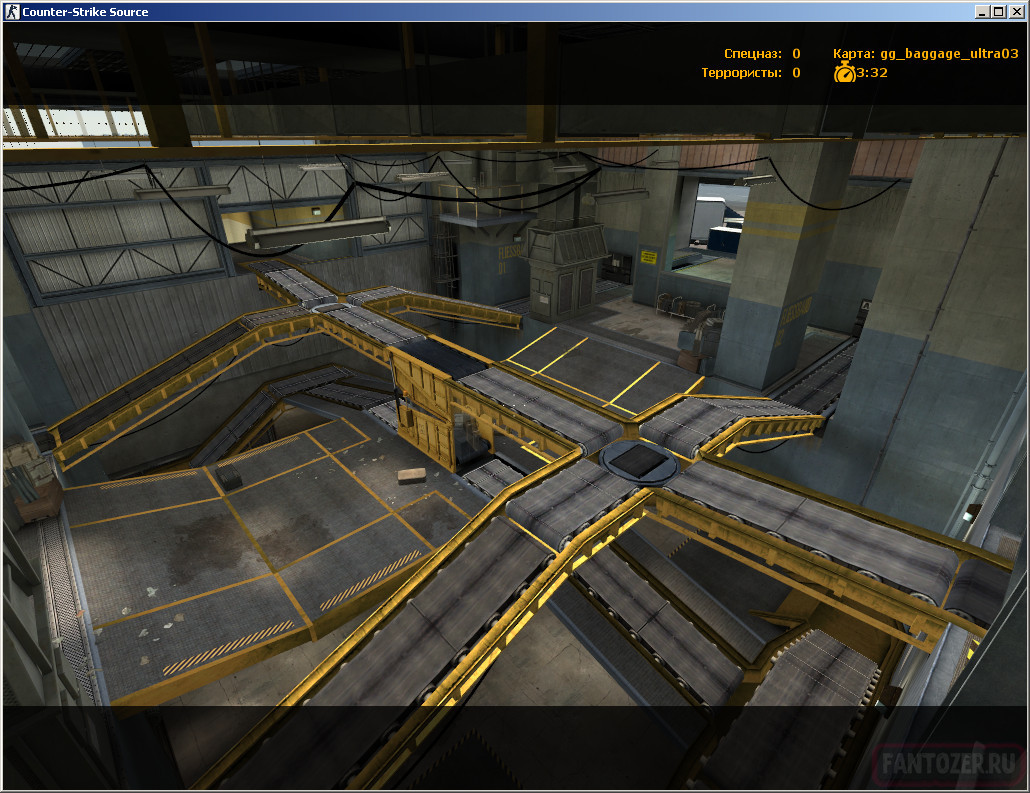Select the Террористы team counter showing 0
The height and width of the screenshot is (793, 1030).
795,71
